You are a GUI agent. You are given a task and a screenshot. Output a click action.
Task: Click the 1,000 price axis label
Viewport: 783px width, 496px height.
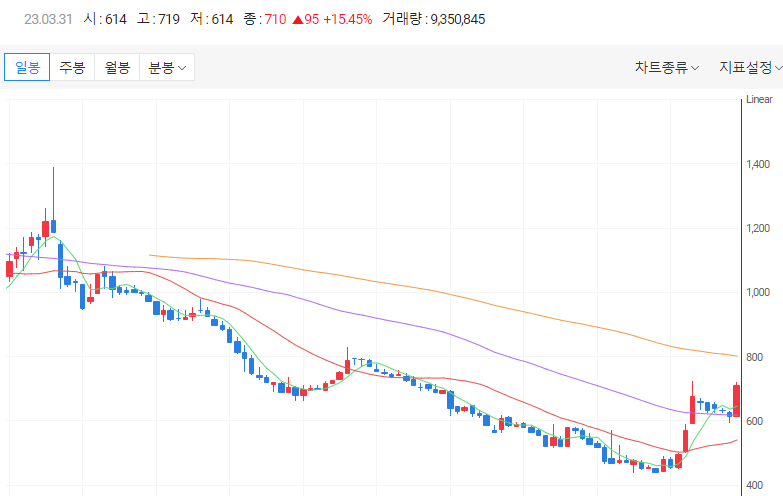(758, 292)
